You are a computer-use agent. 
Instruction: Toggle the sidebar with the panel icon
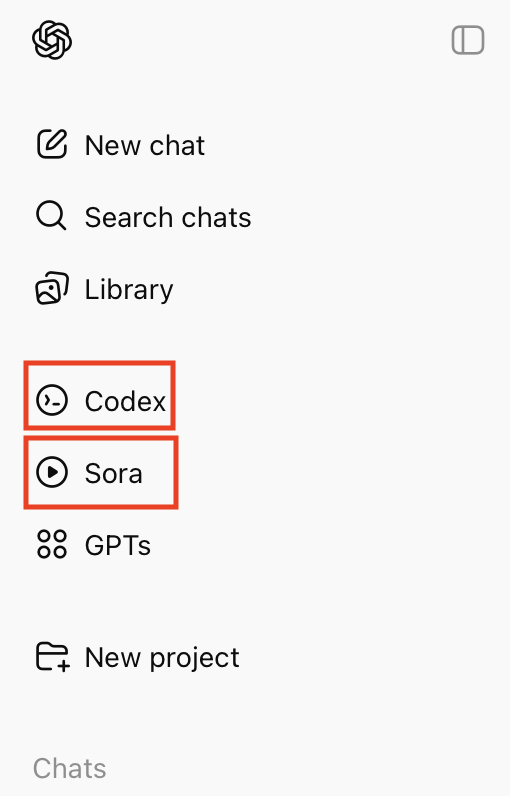click(x=468, y=40)
